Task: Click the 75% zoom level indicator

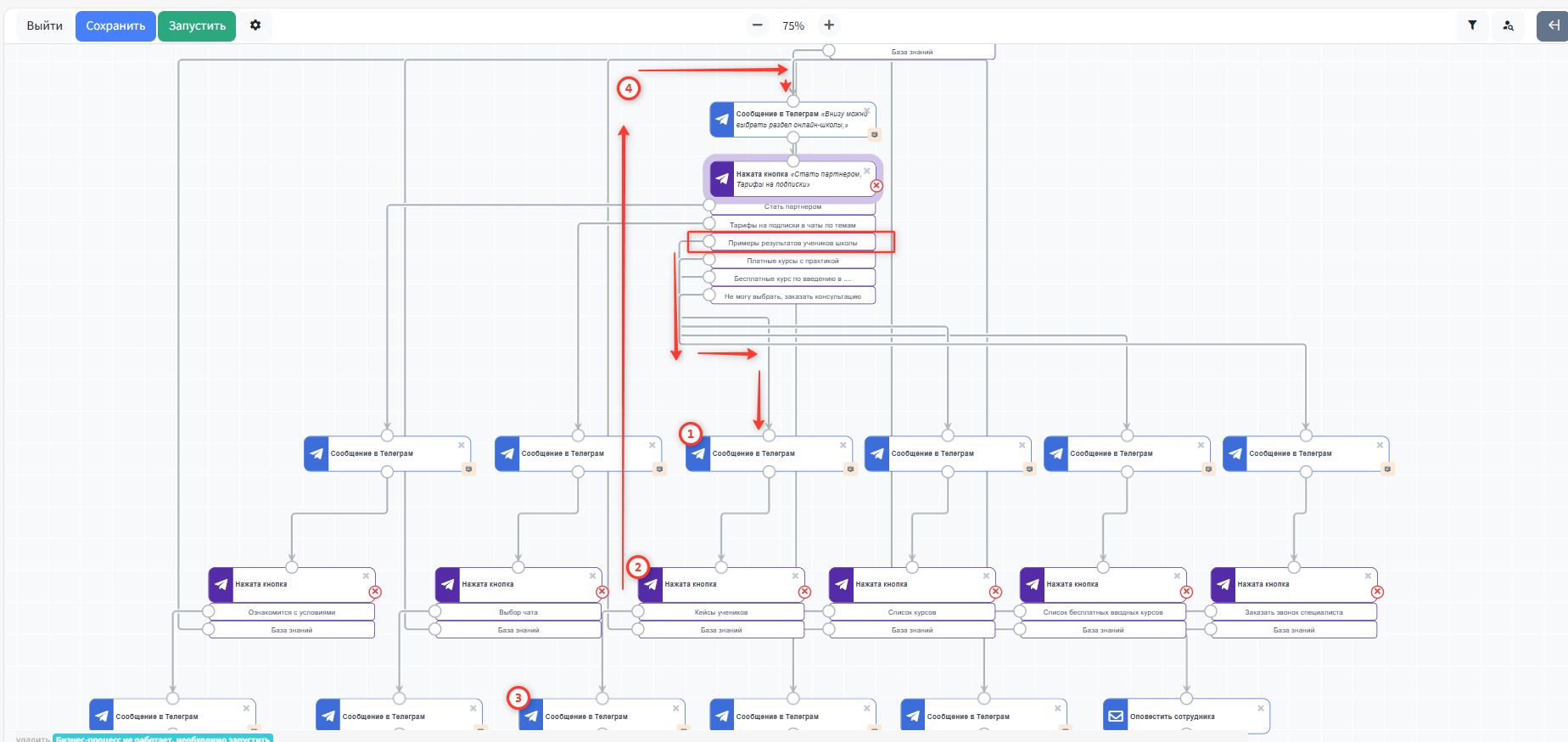Action: [x=793, y=26]
